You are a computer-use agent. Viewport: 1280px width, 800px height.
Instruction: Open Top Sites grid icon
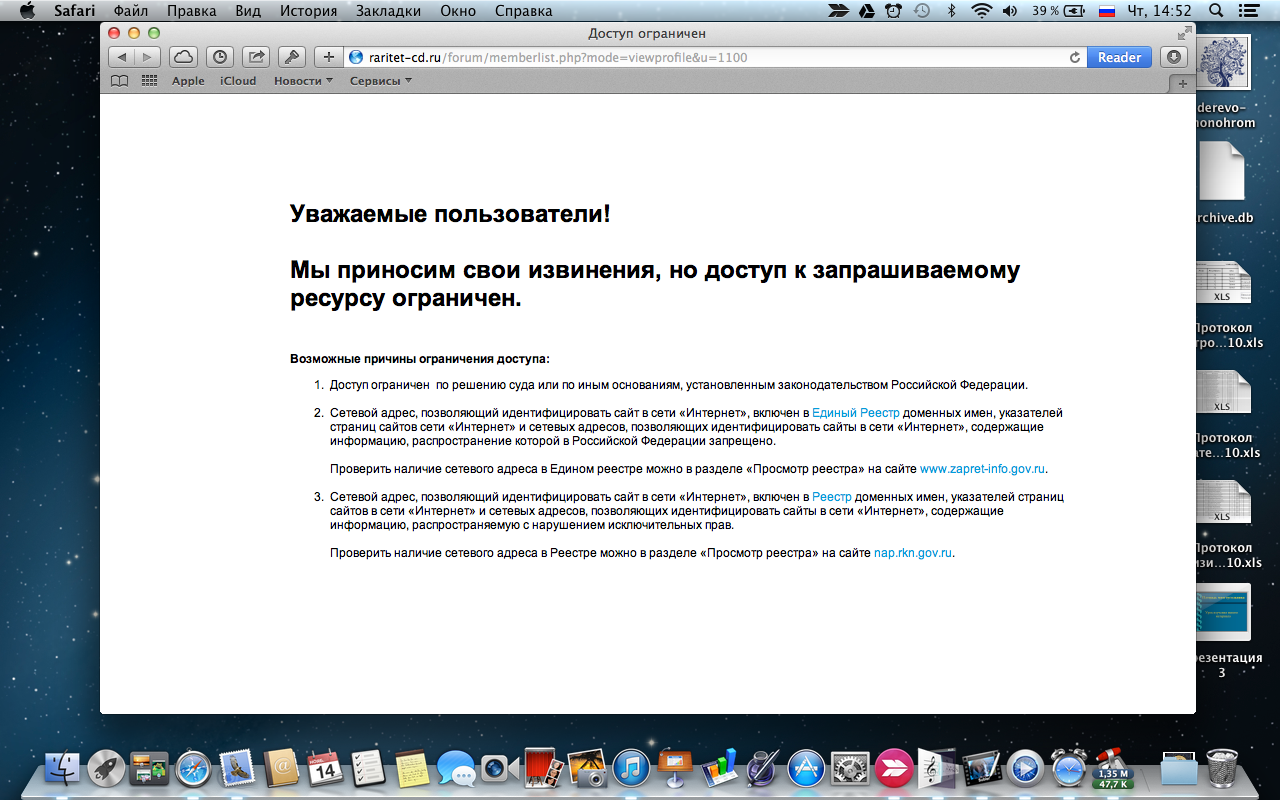pos(149,81)
